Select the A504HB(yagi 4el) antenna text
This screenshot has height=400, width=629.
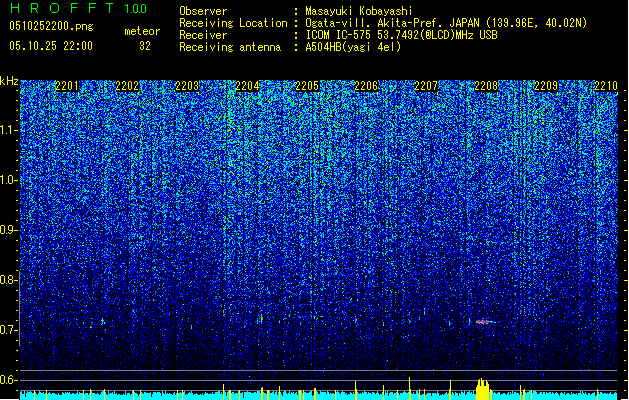[x=353, y=47]
